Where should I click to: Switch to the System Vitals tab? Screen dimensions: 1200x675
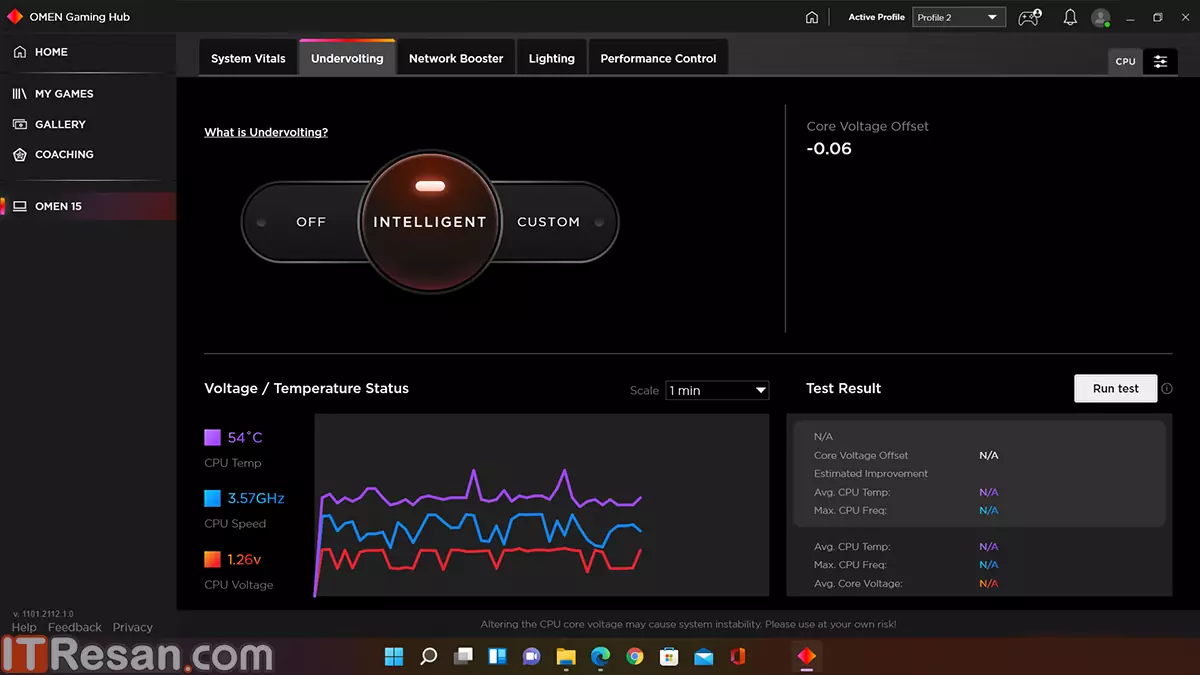[248, 58]
